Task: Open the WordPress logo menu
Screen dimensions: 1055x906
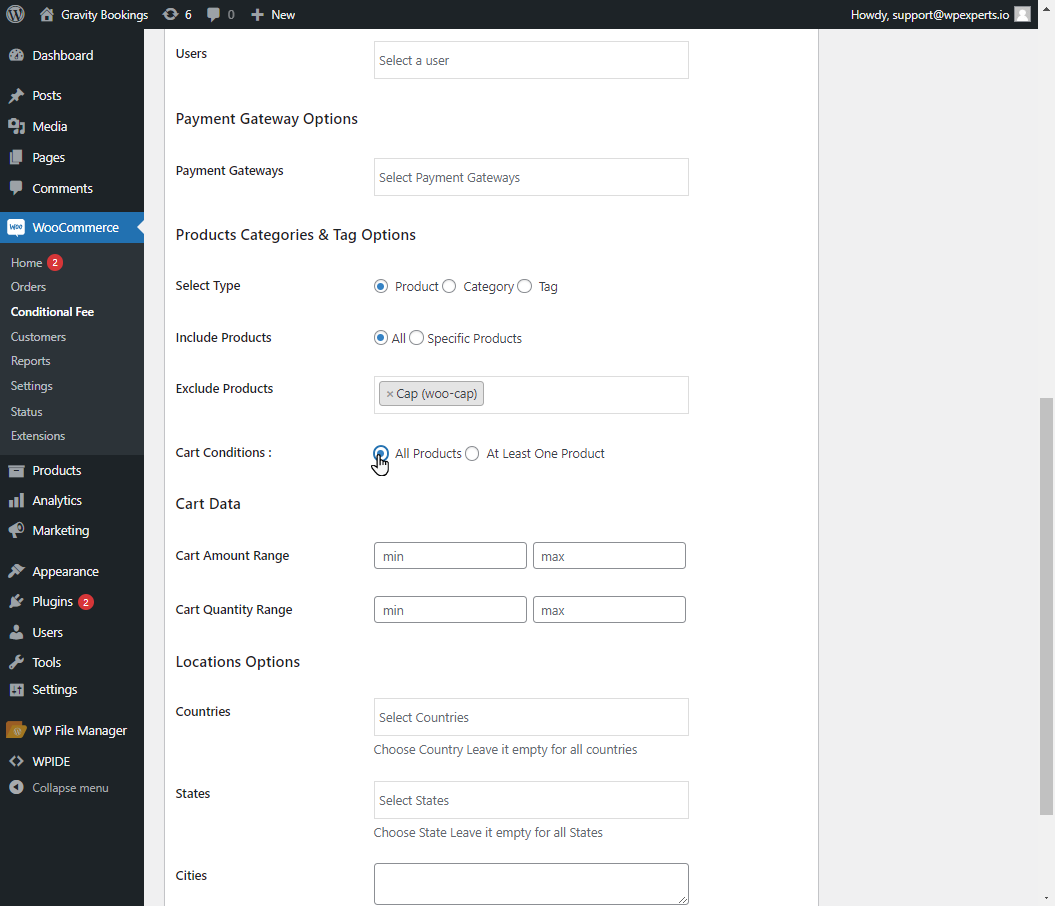Action: (15, 14)
